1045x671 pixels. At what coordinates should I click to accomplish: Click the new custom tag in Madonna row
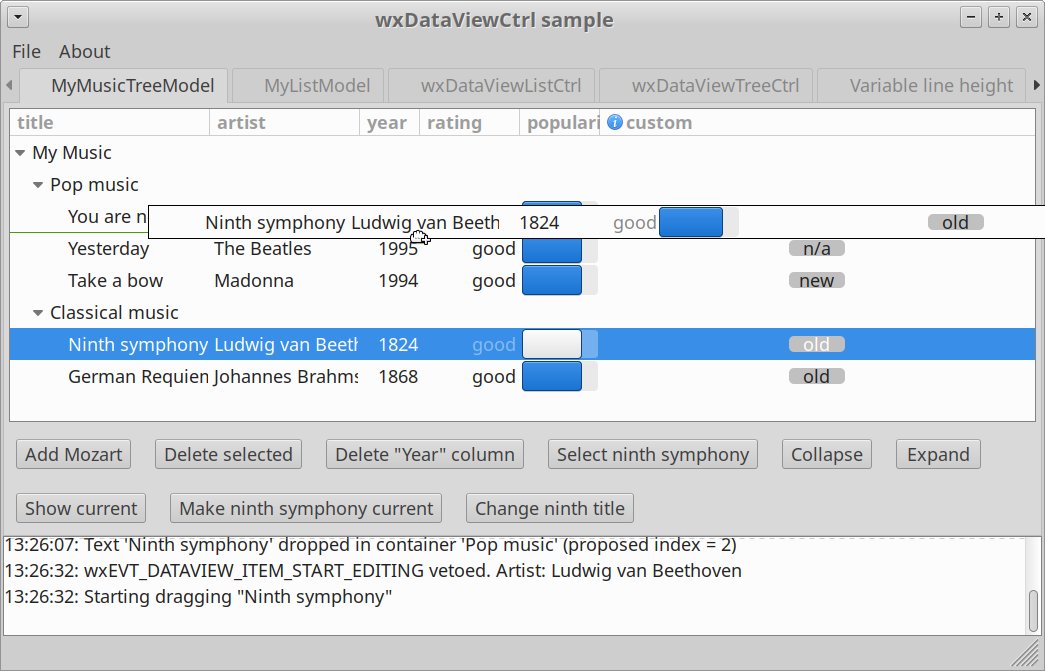816,281
